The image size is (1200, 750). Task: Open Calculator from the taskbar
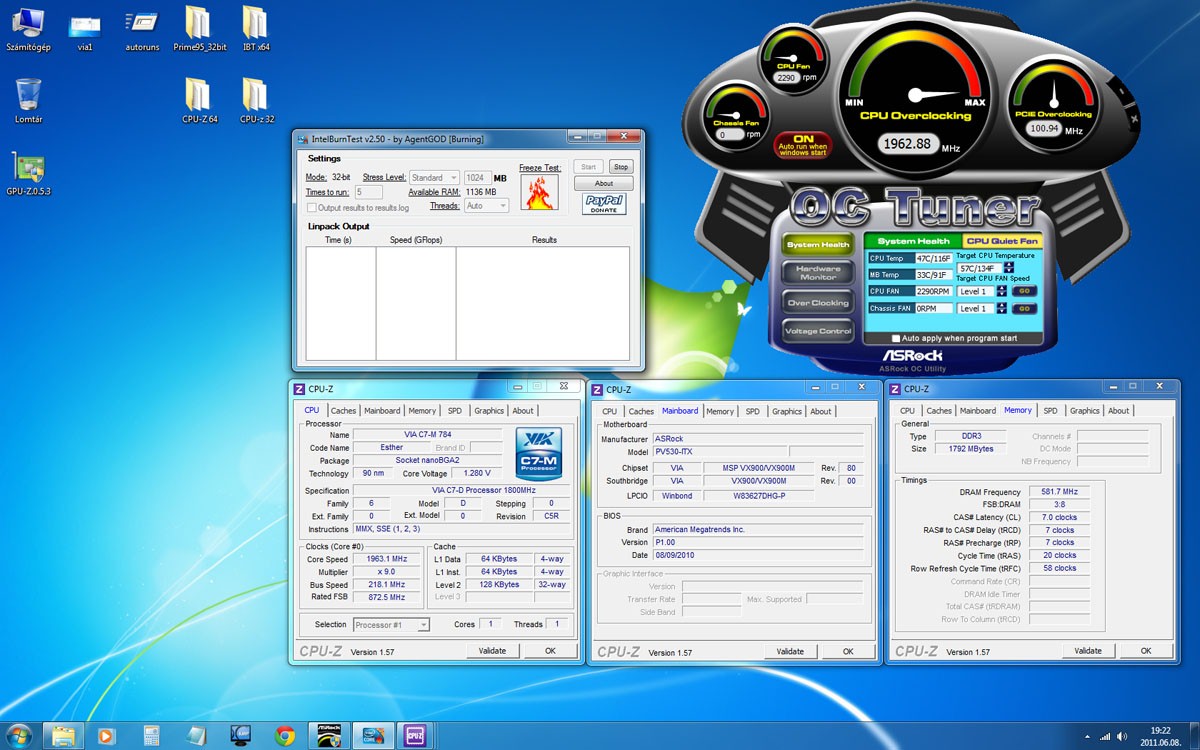(x=152, y=736)
